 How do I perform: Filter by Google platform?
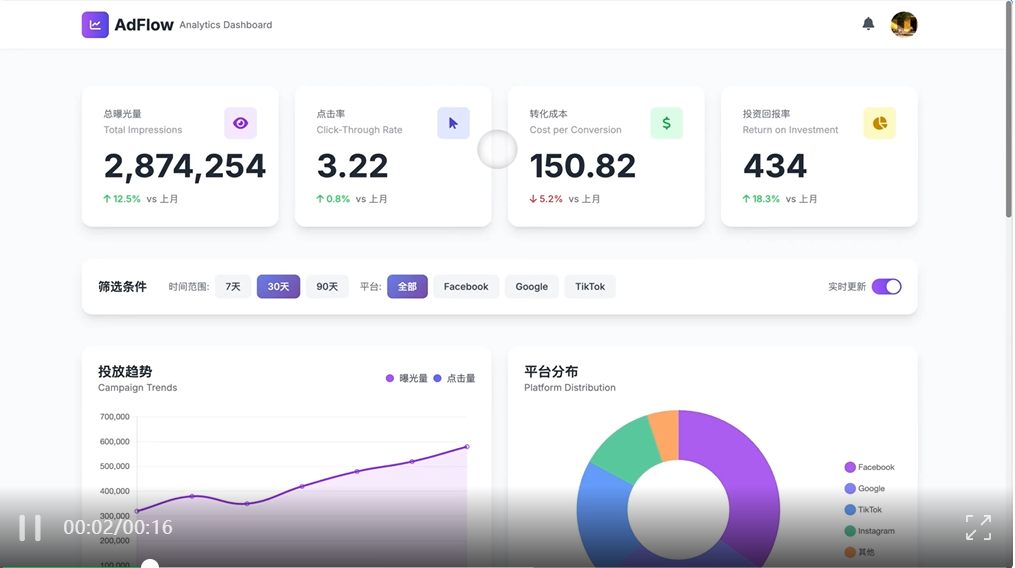(x=531, y=286)
